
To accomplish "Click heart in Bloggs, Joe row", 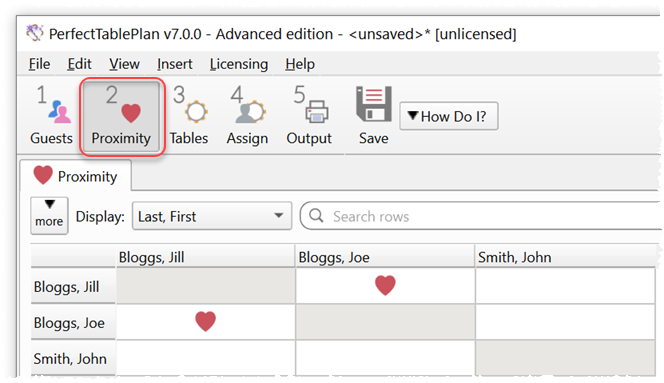I will pyautogui.click(x=205, y=321).
